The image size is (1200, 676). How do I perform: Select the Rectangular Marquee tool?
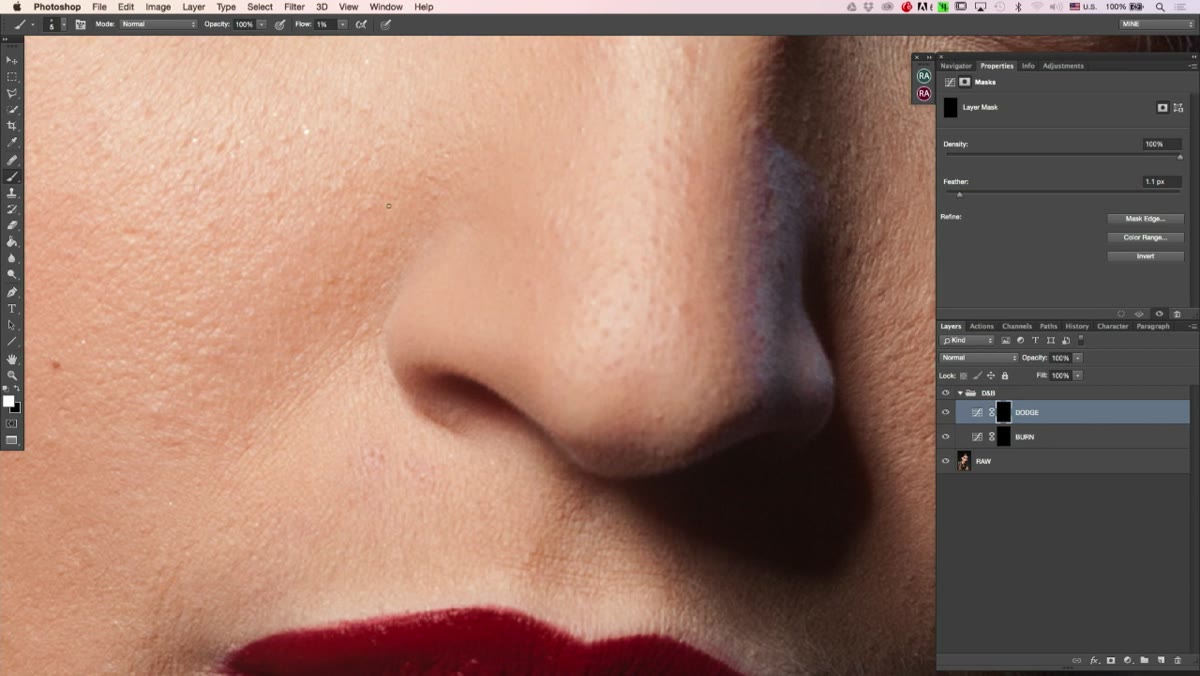[x=12, y=76]
